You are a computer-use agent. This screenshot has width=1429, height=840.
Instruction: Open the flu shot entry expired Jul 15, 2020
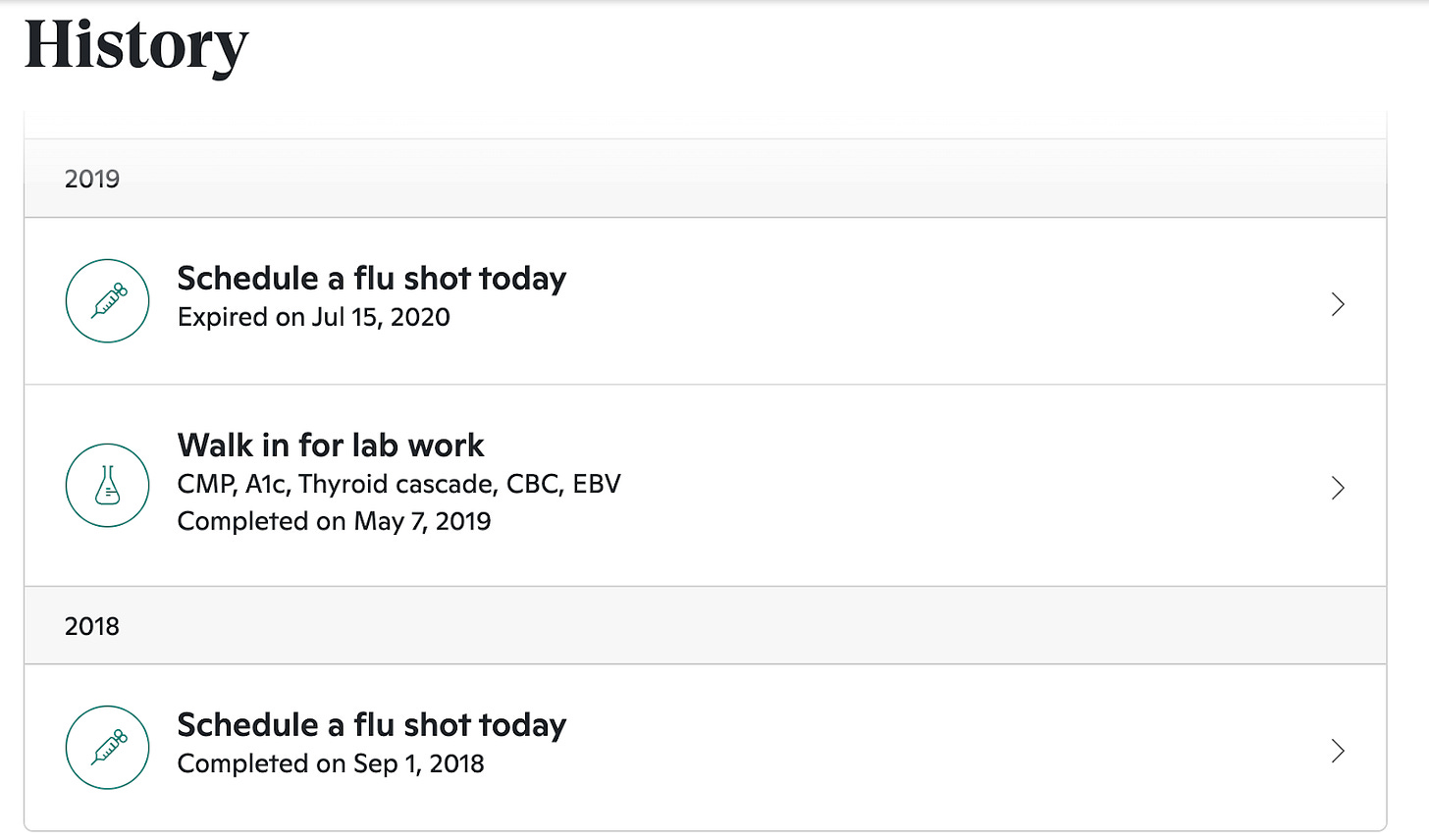[x=371, y=279]
